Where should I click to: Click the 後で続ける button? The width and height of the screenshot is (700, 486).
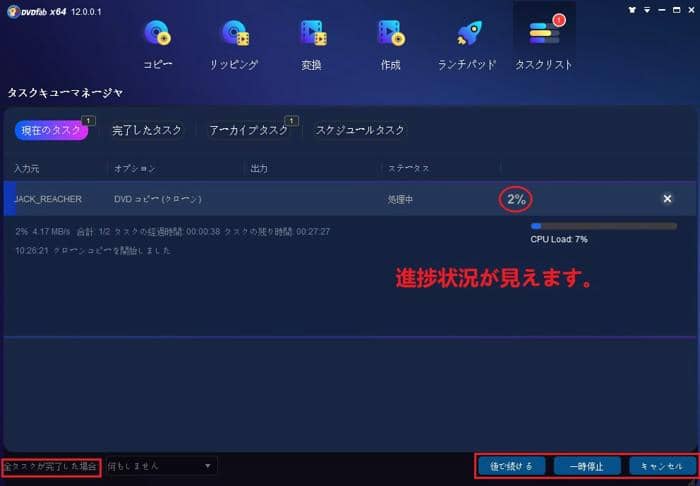512,466
